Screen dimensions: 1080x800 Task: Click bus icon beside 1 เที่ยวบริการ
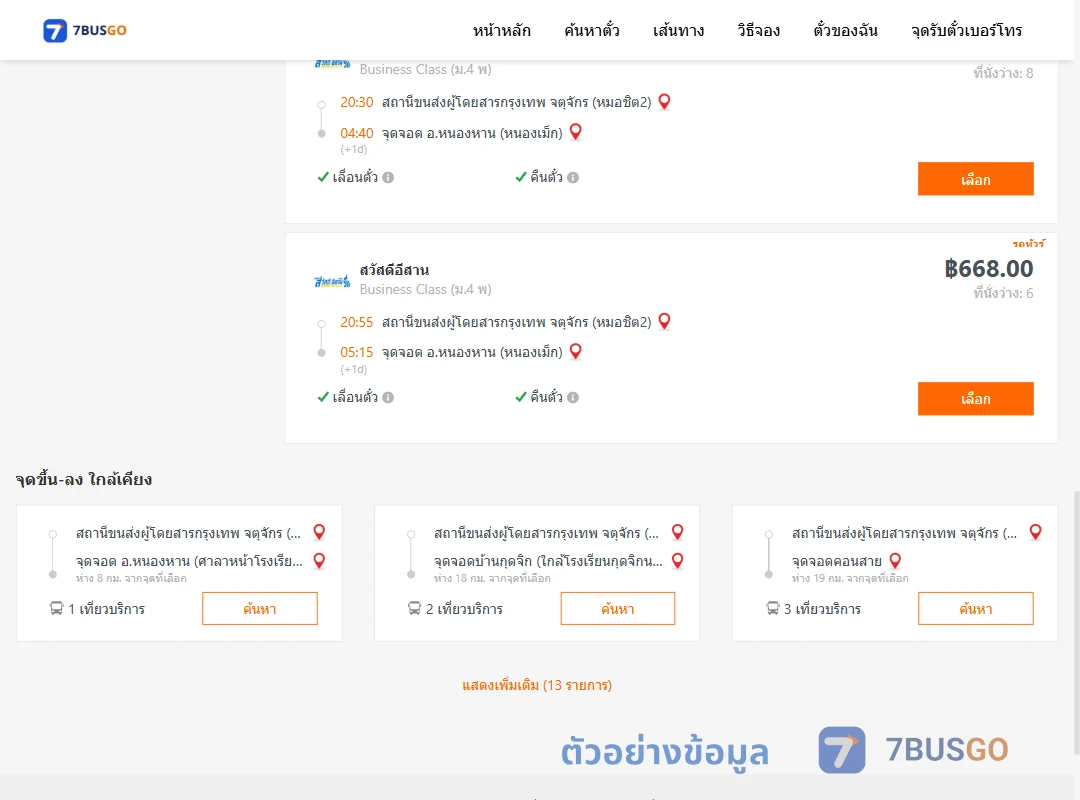click(56, 608)
